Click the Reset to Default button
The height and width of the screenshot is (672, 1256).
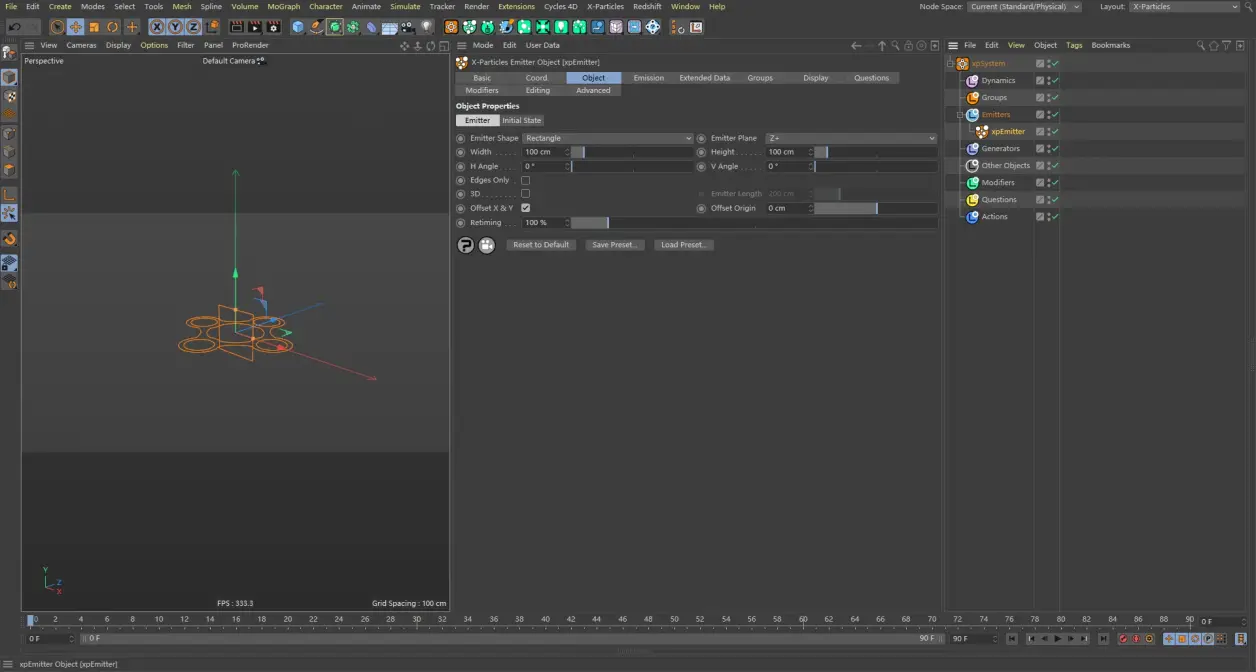[540, 244]
